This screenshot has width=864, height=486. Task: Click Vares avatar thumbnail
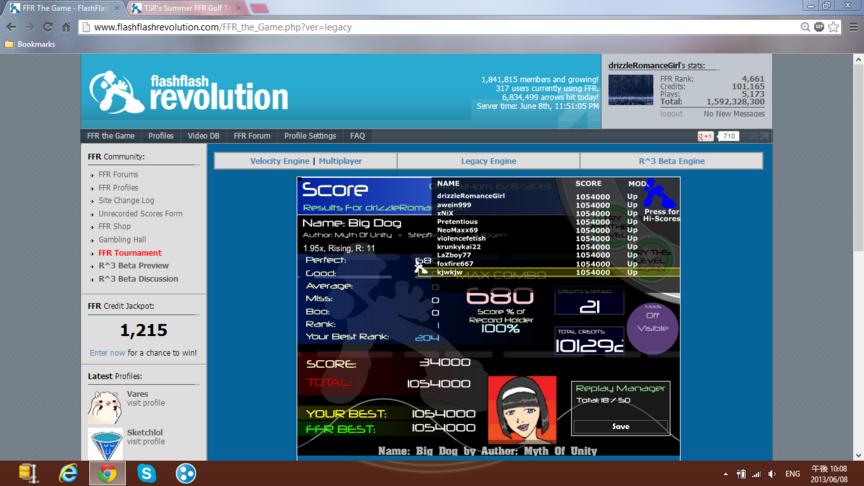point(105,407)
